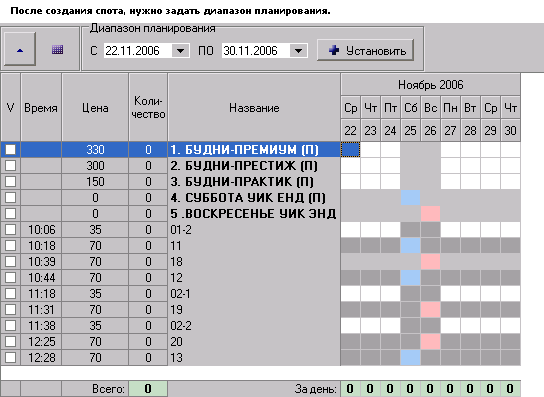The width and height of the screenshot is (544, 397).
Task: Click the blue Saturday cell in СУББОТА row
Action: pos(410,197)
